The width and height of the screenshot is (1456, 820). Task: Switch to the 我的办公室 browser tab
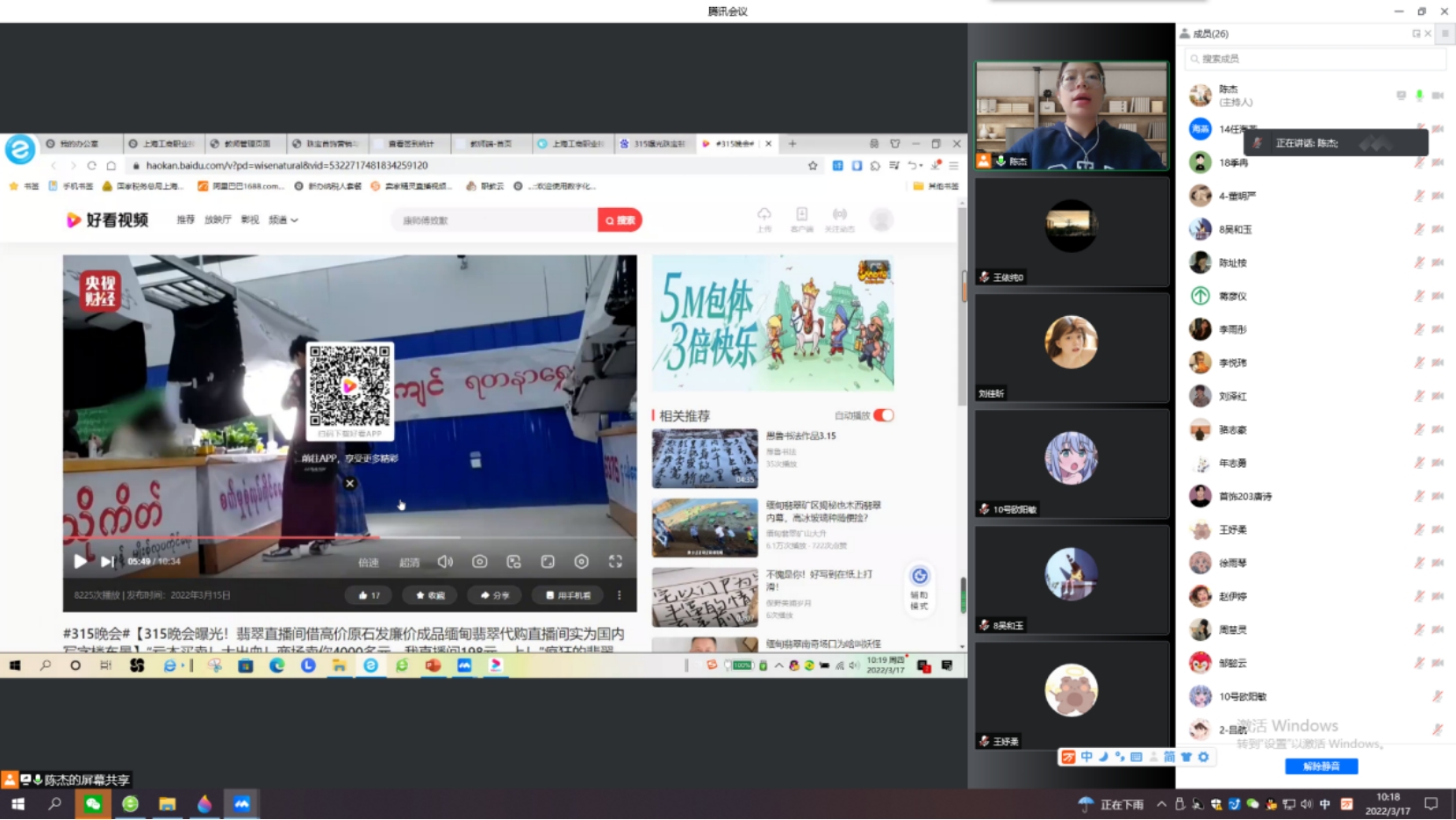coord(79,143)
